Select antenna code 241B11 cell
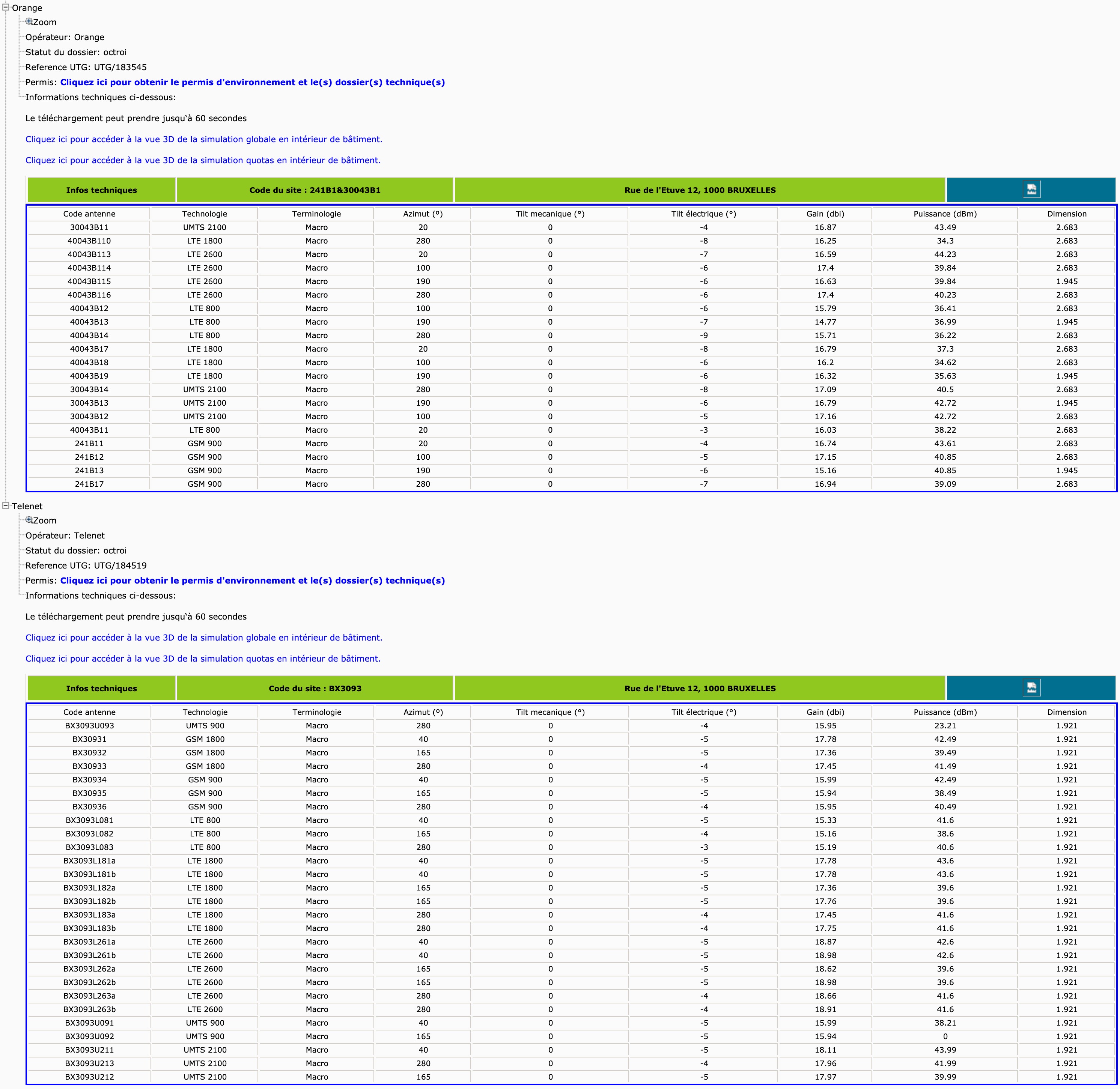 [89, 443]
